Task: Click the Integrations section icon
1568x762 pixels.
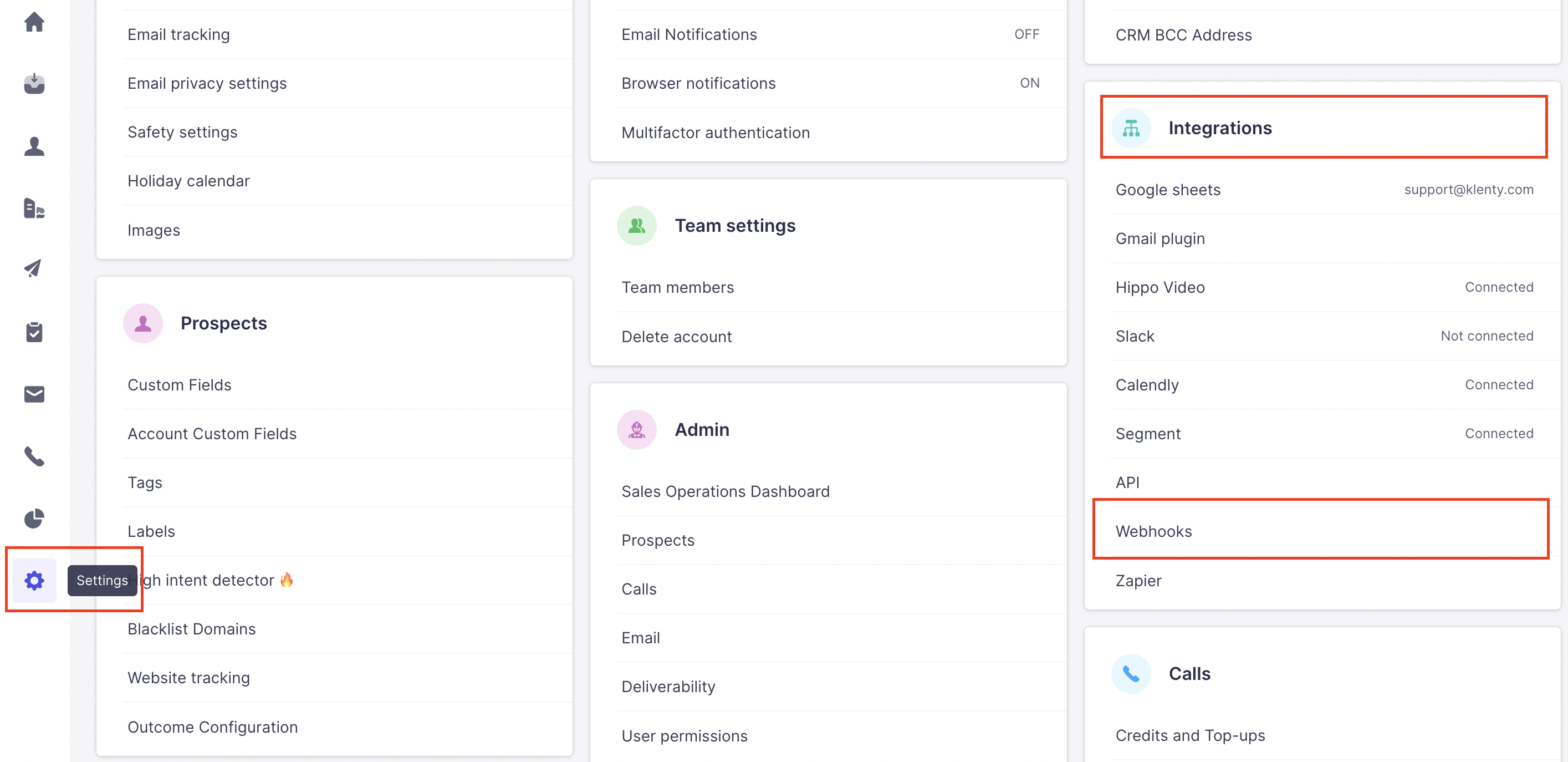Action: tap(1130, 129)
